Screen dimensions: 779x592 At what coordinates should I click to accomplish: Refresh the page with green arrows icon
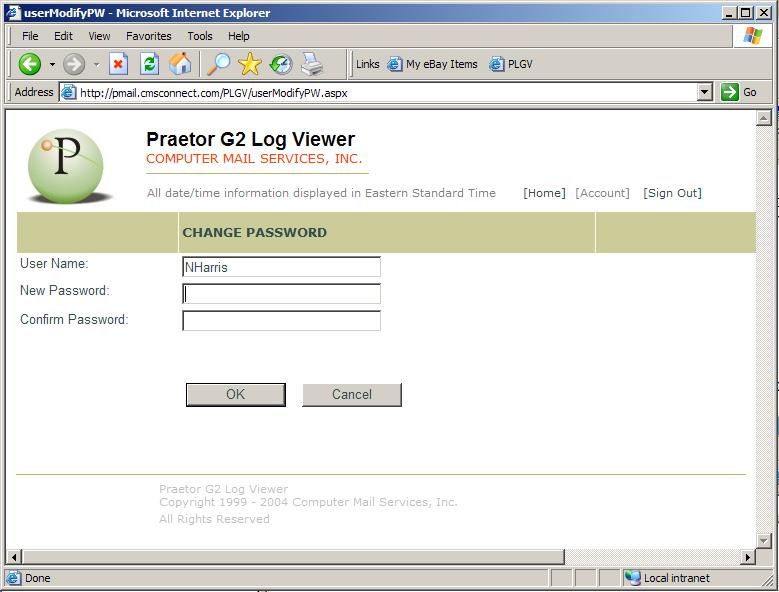tap(149, 64)
